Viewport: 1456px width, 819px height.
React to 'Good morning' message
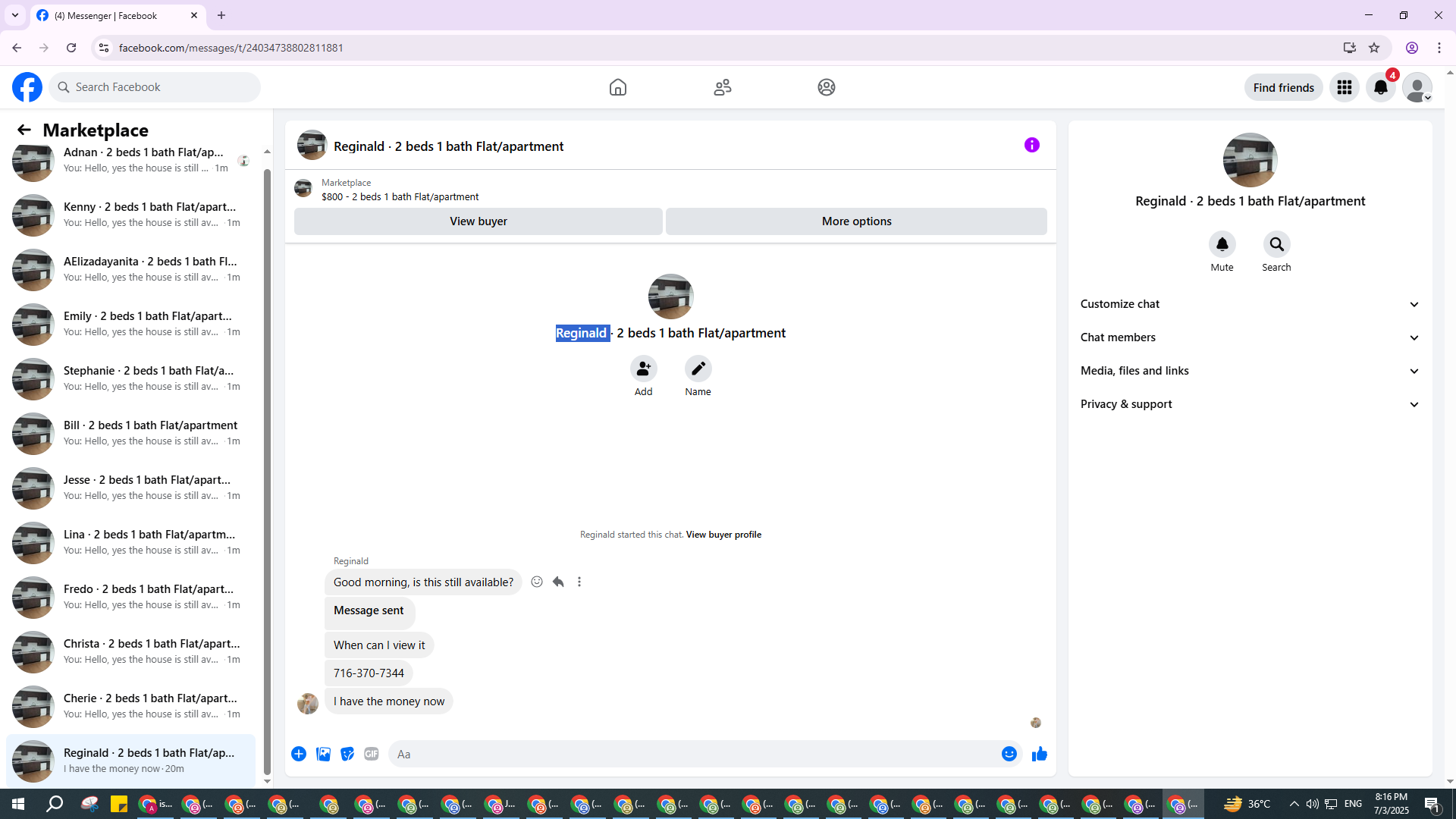(x=537, y=582)
